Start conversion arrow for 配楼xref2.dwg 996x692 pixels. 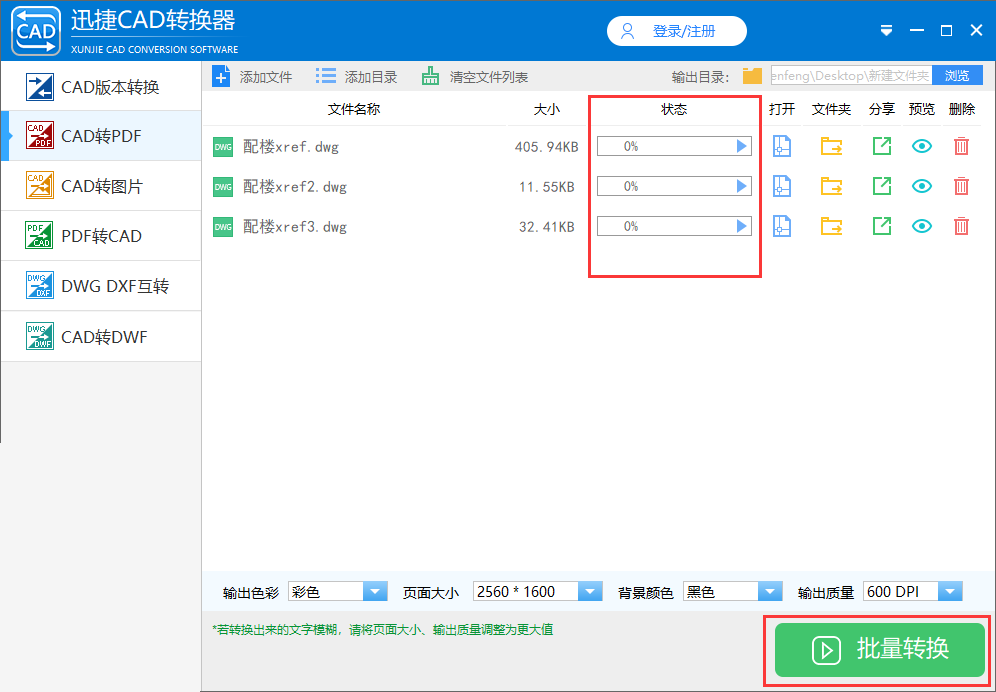pyautogui.click(x=741, y=186)
